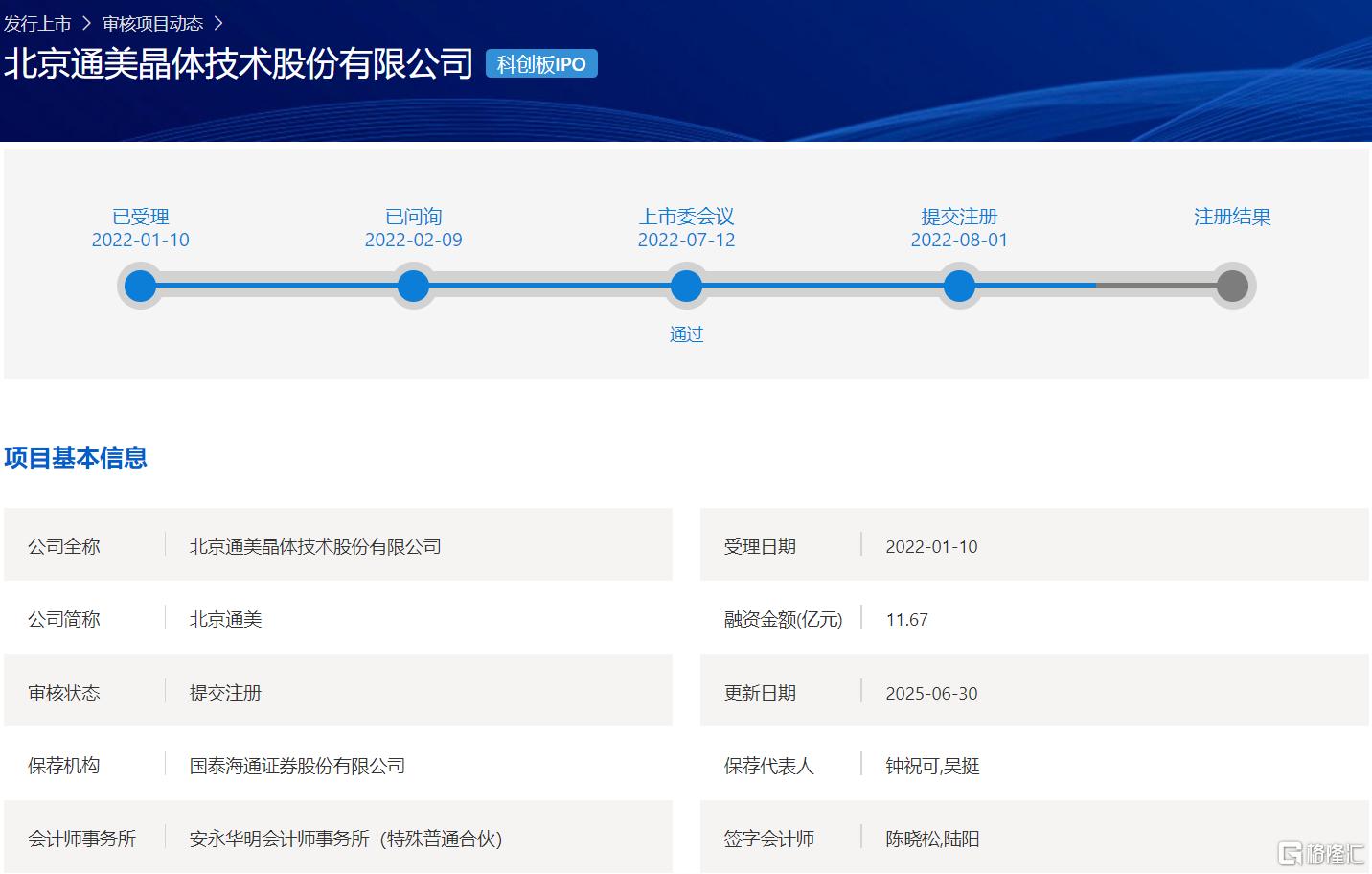Viewport: 1372px width, 874px height.
Task: Click the 更新日期 value 2025-06-30
Action: (x=931, y=693)
